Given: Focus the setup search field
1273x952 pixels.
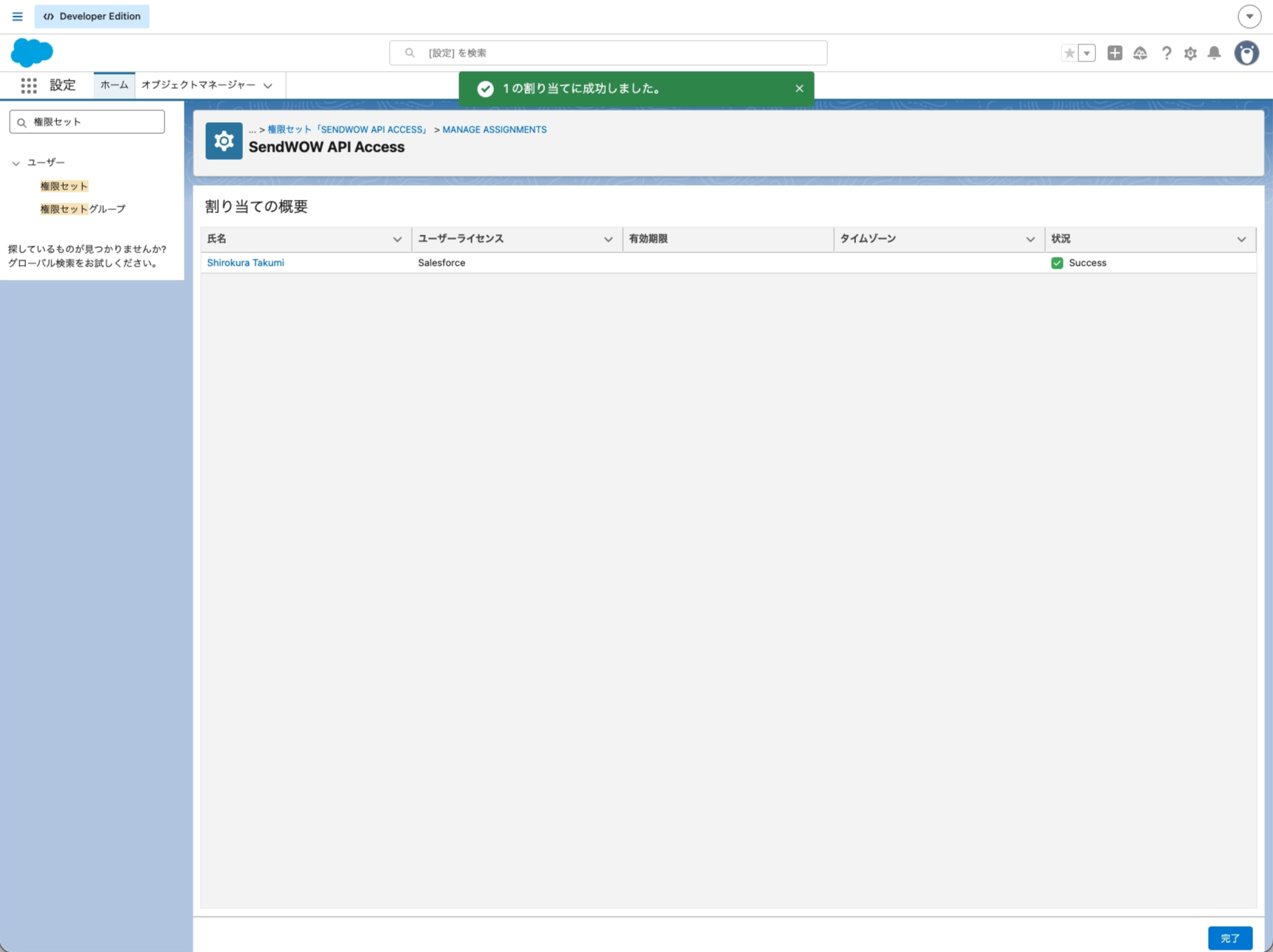Looking at the screenshot, I should [608, 53].
